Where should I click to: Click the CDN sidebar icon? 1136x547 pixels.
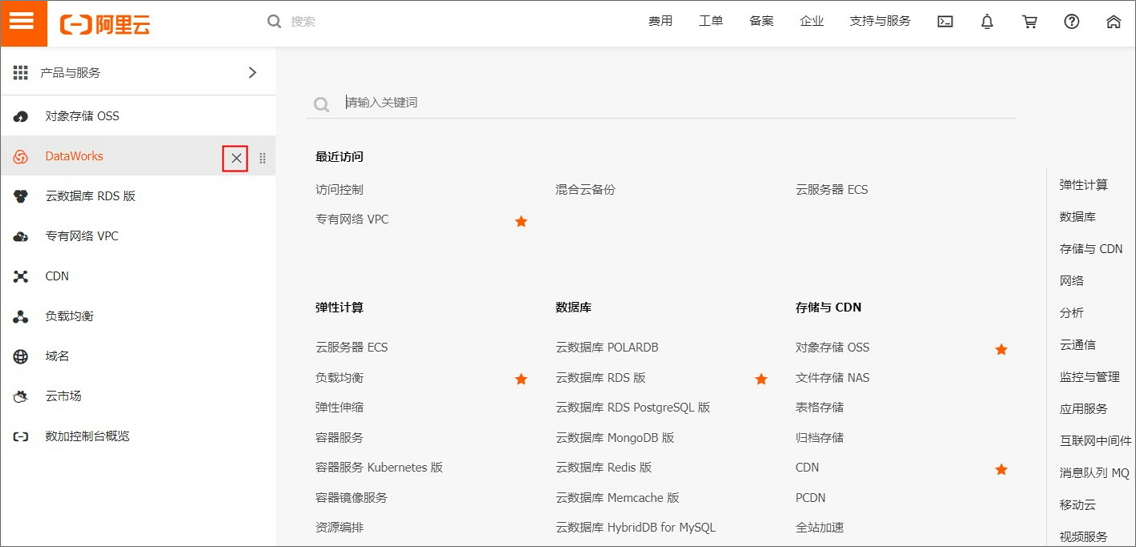[21, 277]
